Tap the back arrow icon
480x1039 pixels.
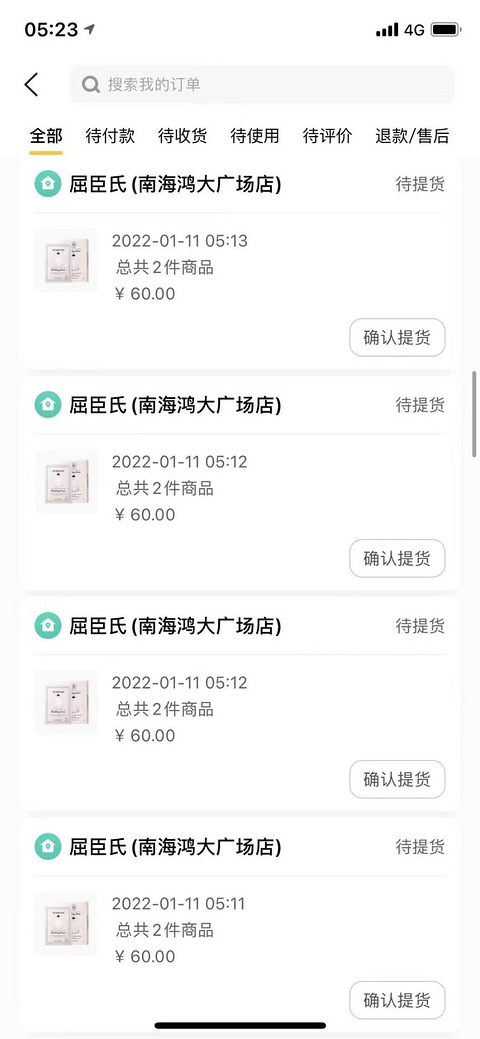(x=31, y=85)
